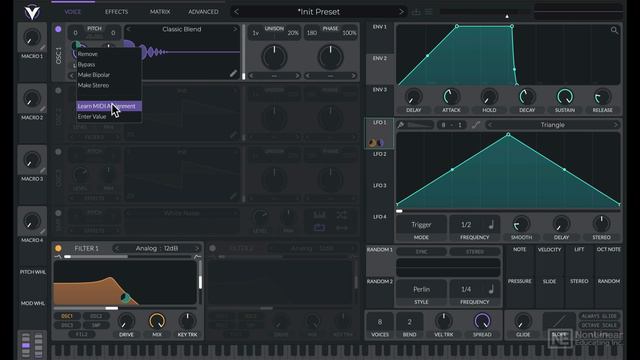Screen dimensions: 640x360
Task: Enable oscillator 3 power button
Action: (58, 152)
